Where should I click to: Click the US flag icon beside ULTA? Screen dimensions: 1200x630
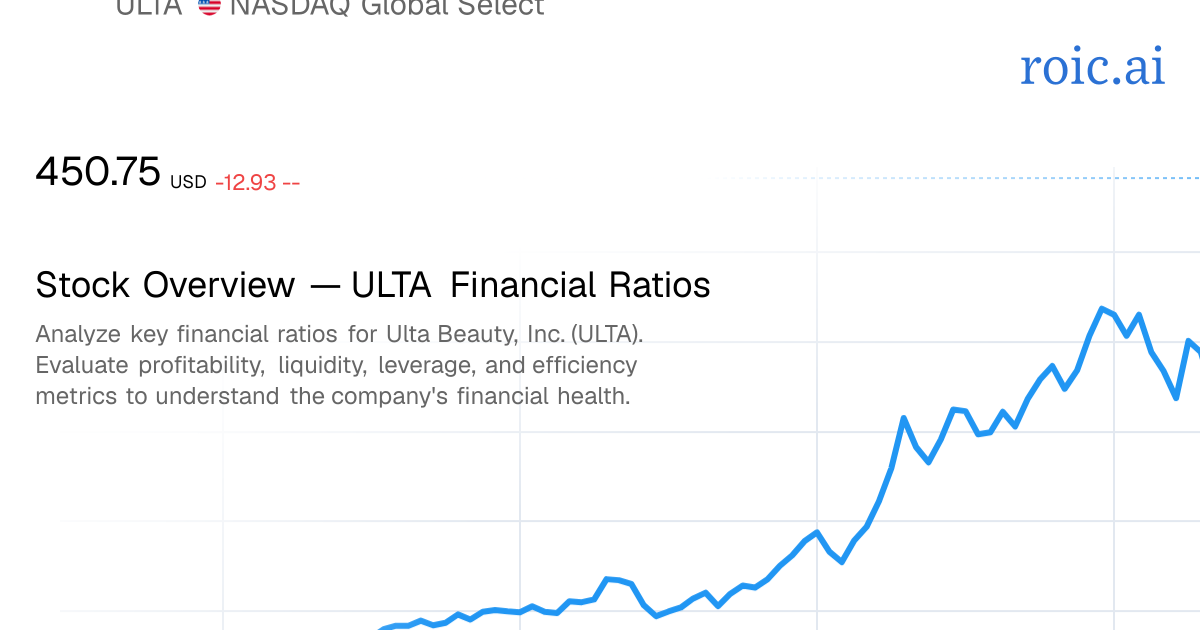[x=209, y=7]
